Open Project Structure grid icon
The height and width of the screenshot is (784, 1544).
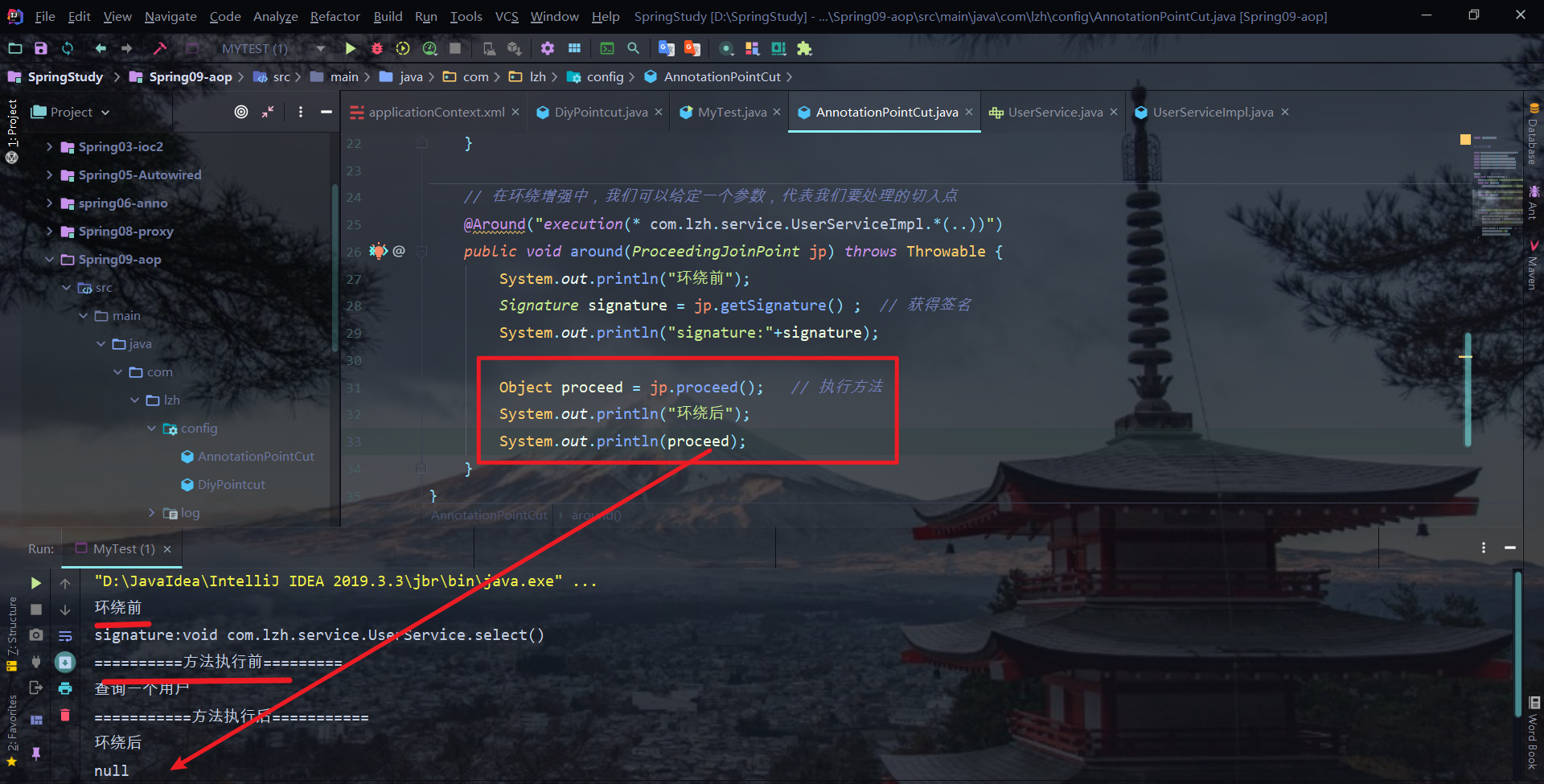(x=574, y=48)
